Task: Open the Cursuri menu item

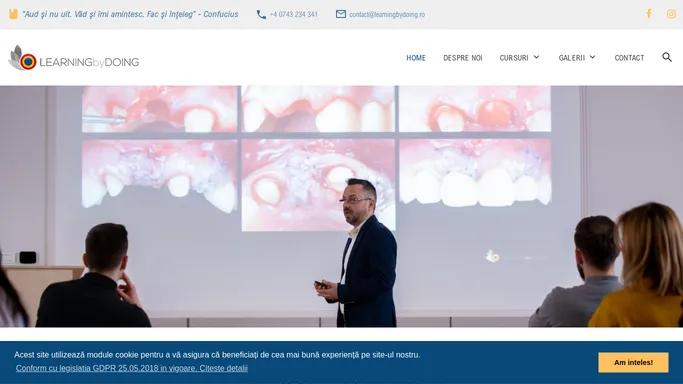Action: (x=514, y=57)
